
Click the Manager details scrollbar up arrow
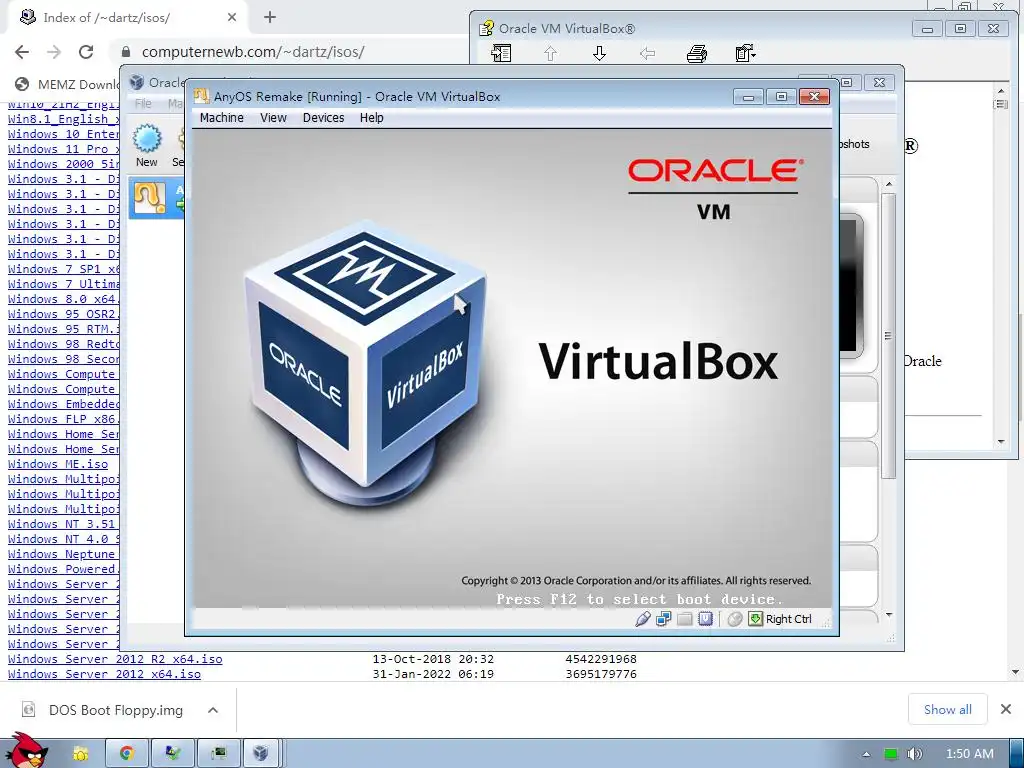coord(889,185)
